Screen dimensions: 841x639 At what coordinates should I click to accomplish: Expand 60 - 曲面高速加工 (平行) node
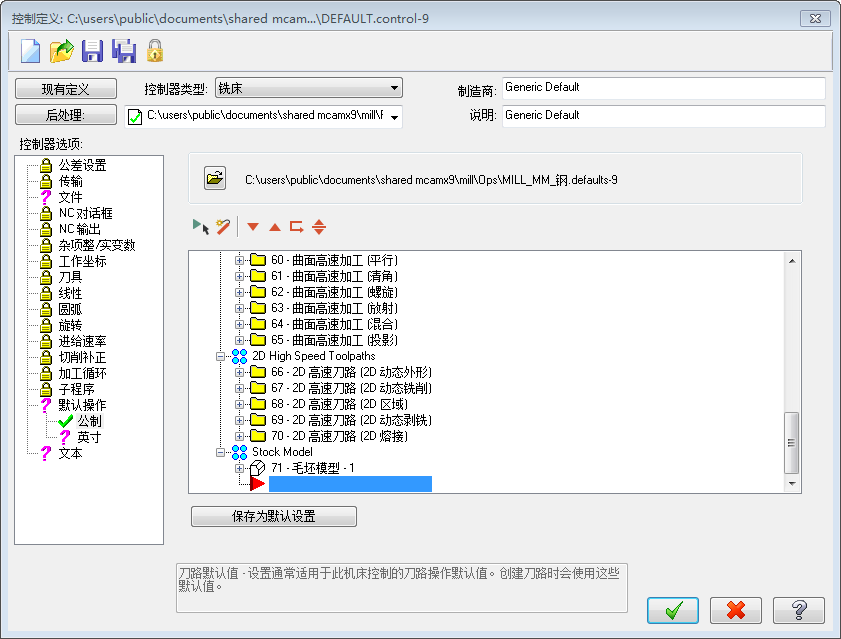[240, 261]
